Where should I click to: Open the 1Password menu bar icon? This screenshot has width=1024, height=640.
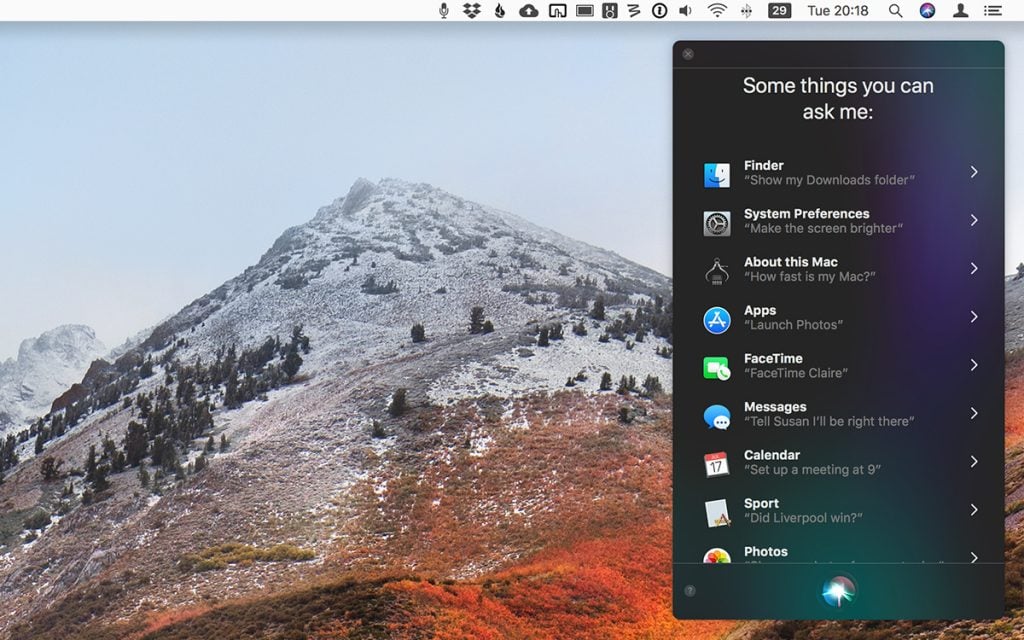[x=660, y=10]
